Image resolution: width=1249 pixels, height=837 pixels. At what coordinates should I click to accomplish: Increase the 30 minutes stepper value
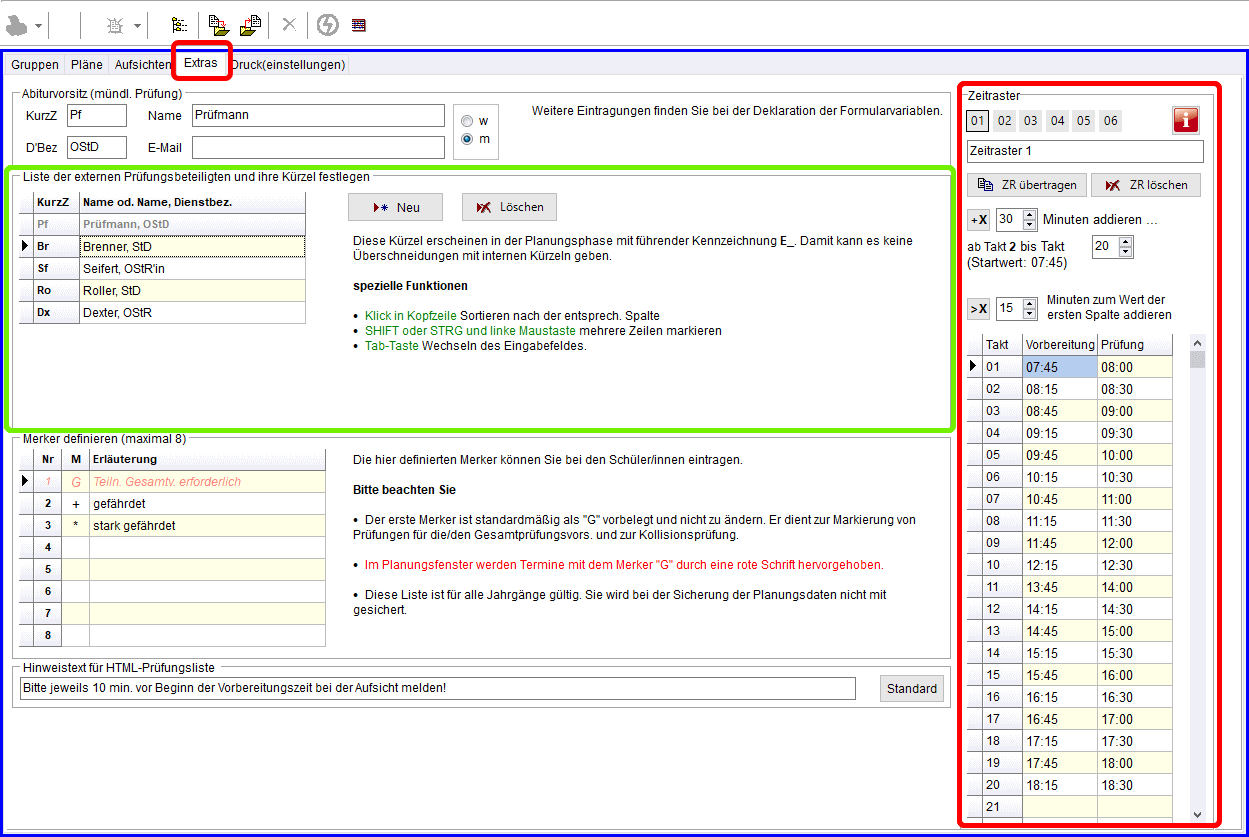tap(1027, 214)
